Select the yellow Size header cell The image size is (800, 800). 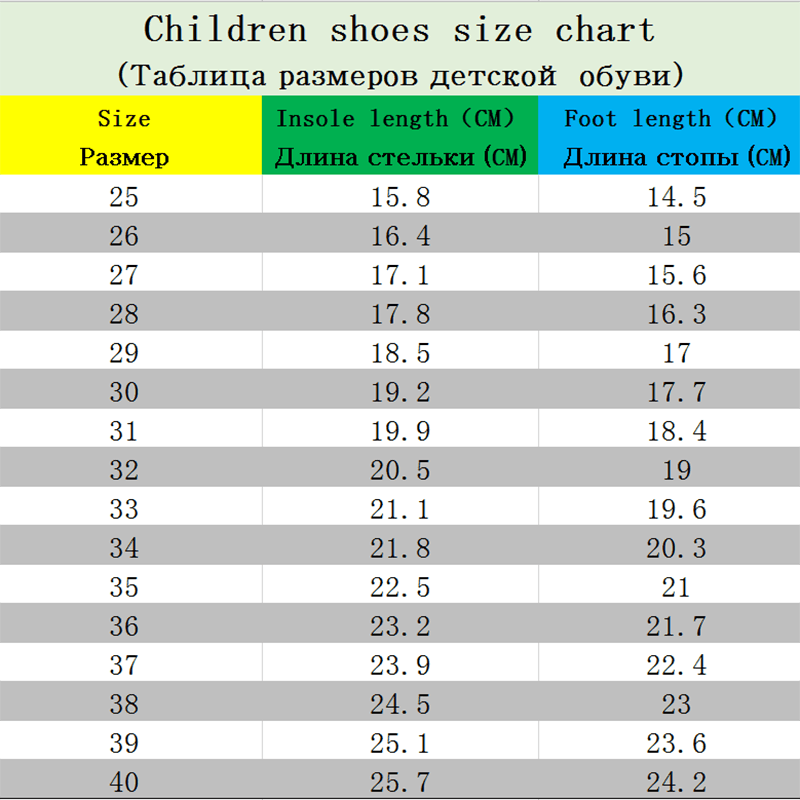[x=124, y=136]
